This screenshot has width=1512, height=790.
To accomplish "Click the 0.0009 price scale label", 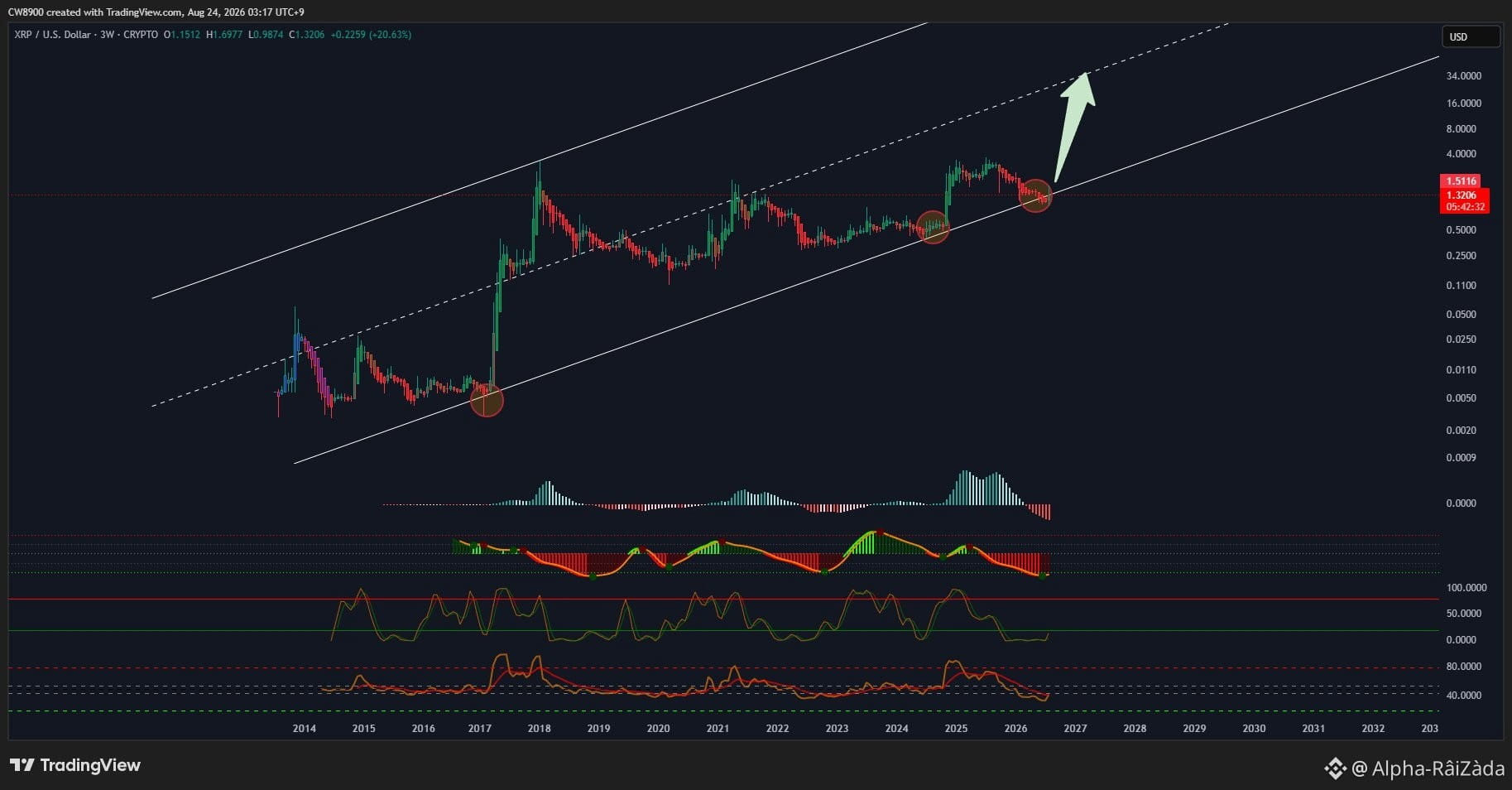I will 1461,458.
